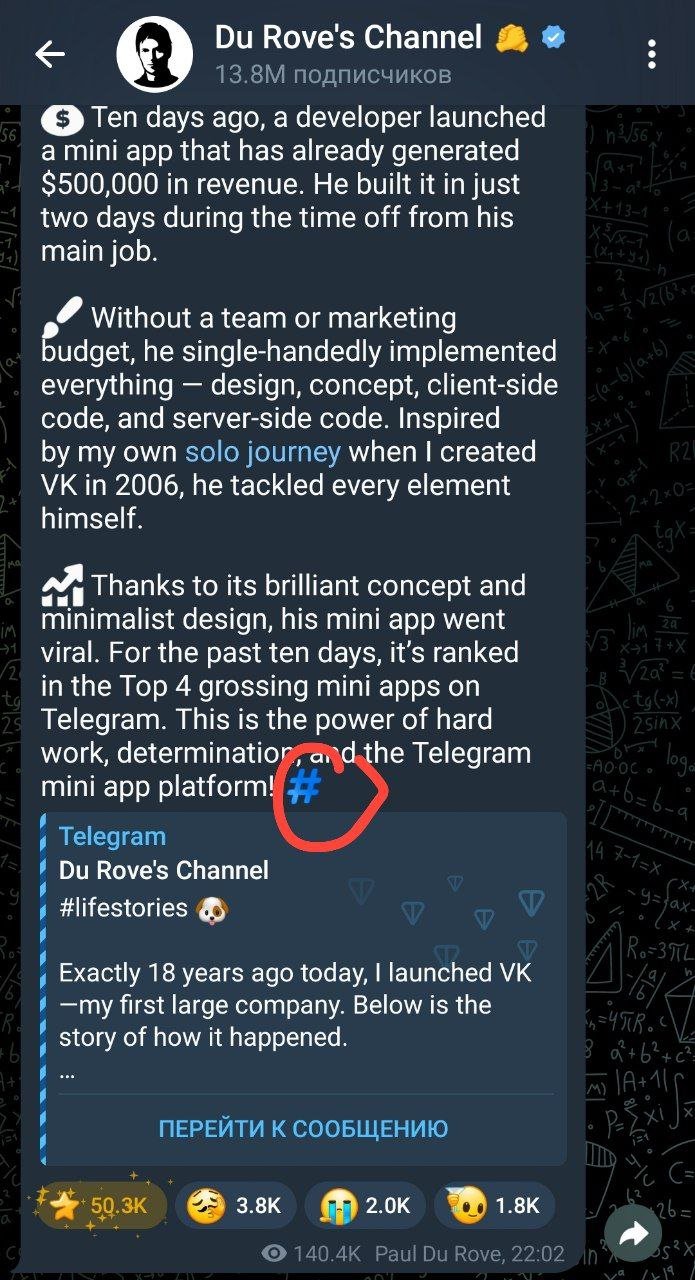Tap the share forward arrow icon

[634, 1236]
